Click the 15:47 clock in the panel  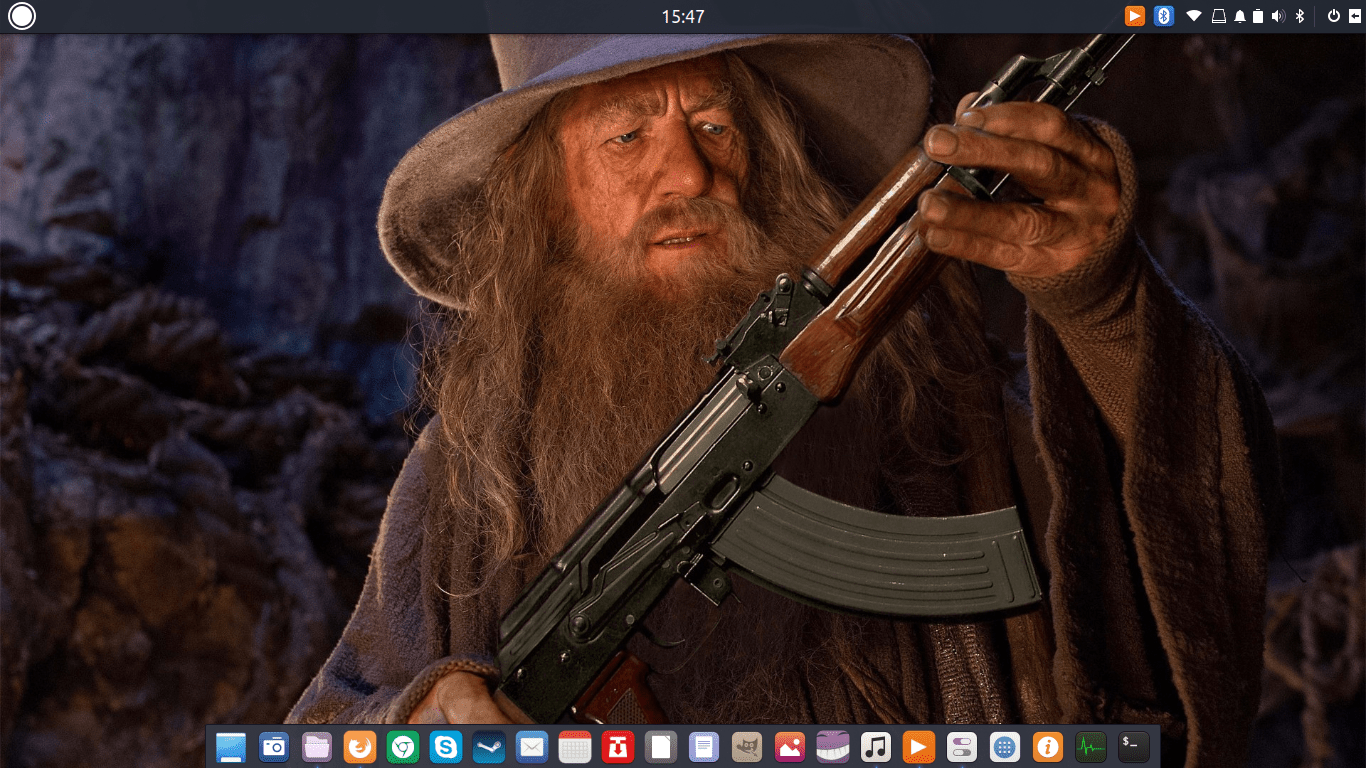tap(683, 16)
